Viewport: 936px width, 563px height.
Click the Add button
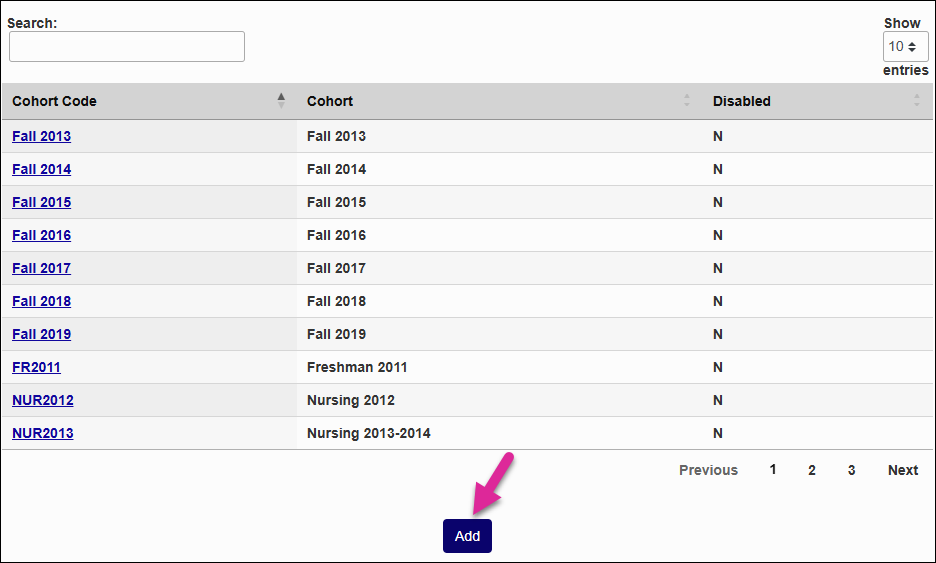tap(467, 536)
